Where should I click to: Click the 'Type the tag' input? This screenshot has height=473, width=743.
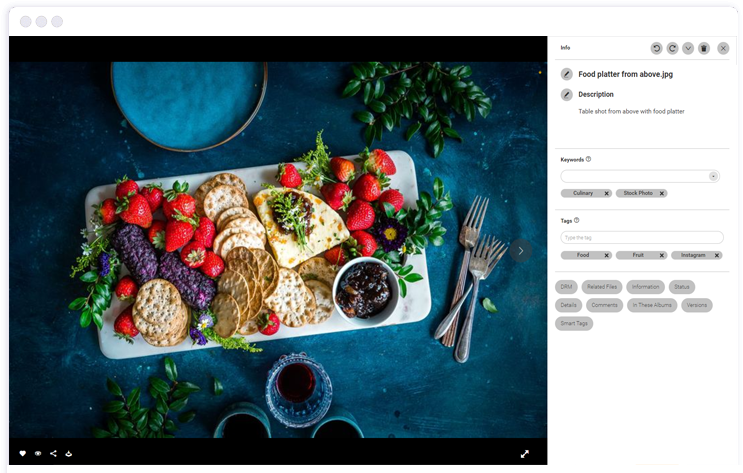pos(642,237)
